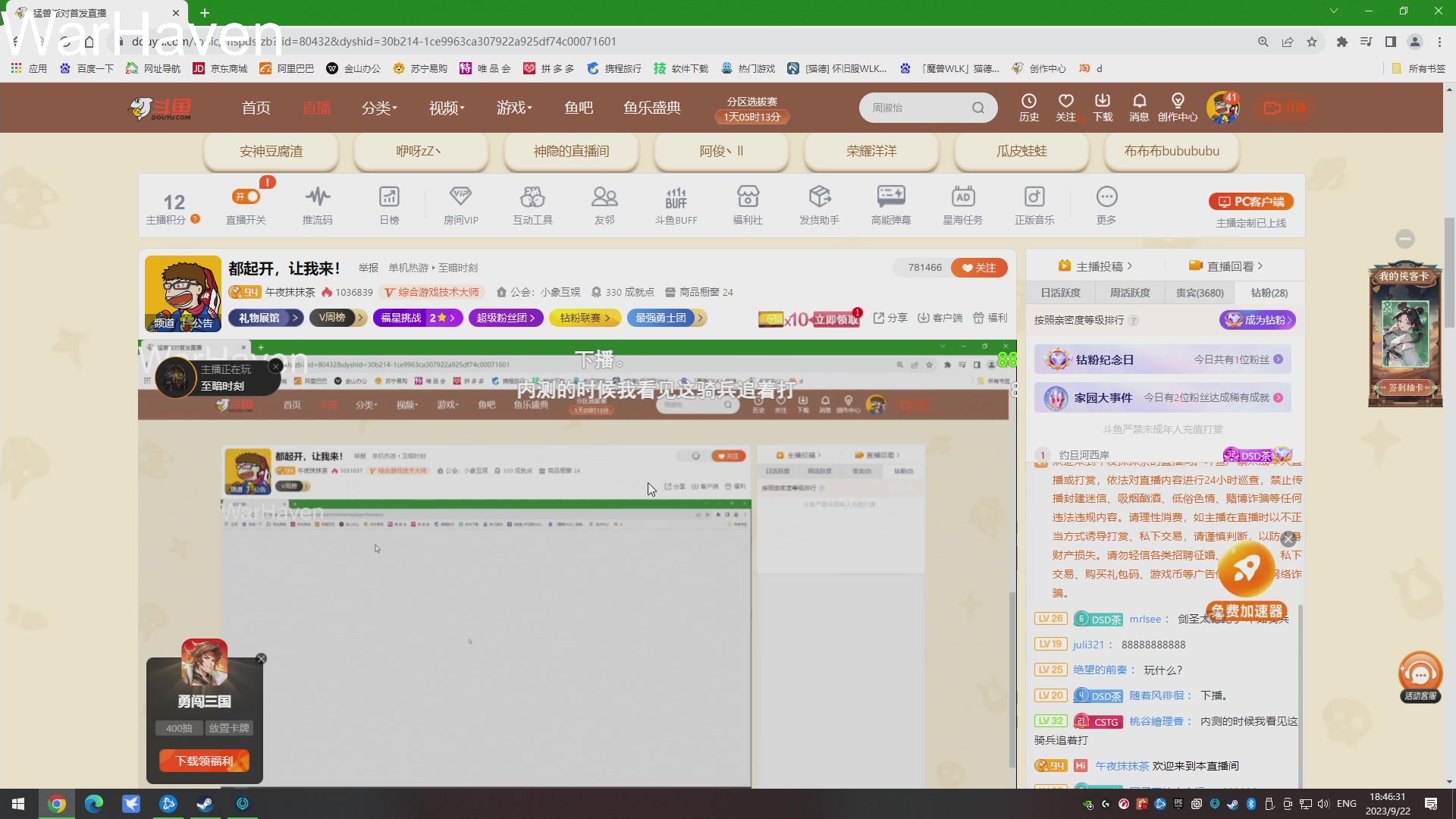Open the 家园大事件 banner
The image size is (1456, 819).
coord(1163,397)
